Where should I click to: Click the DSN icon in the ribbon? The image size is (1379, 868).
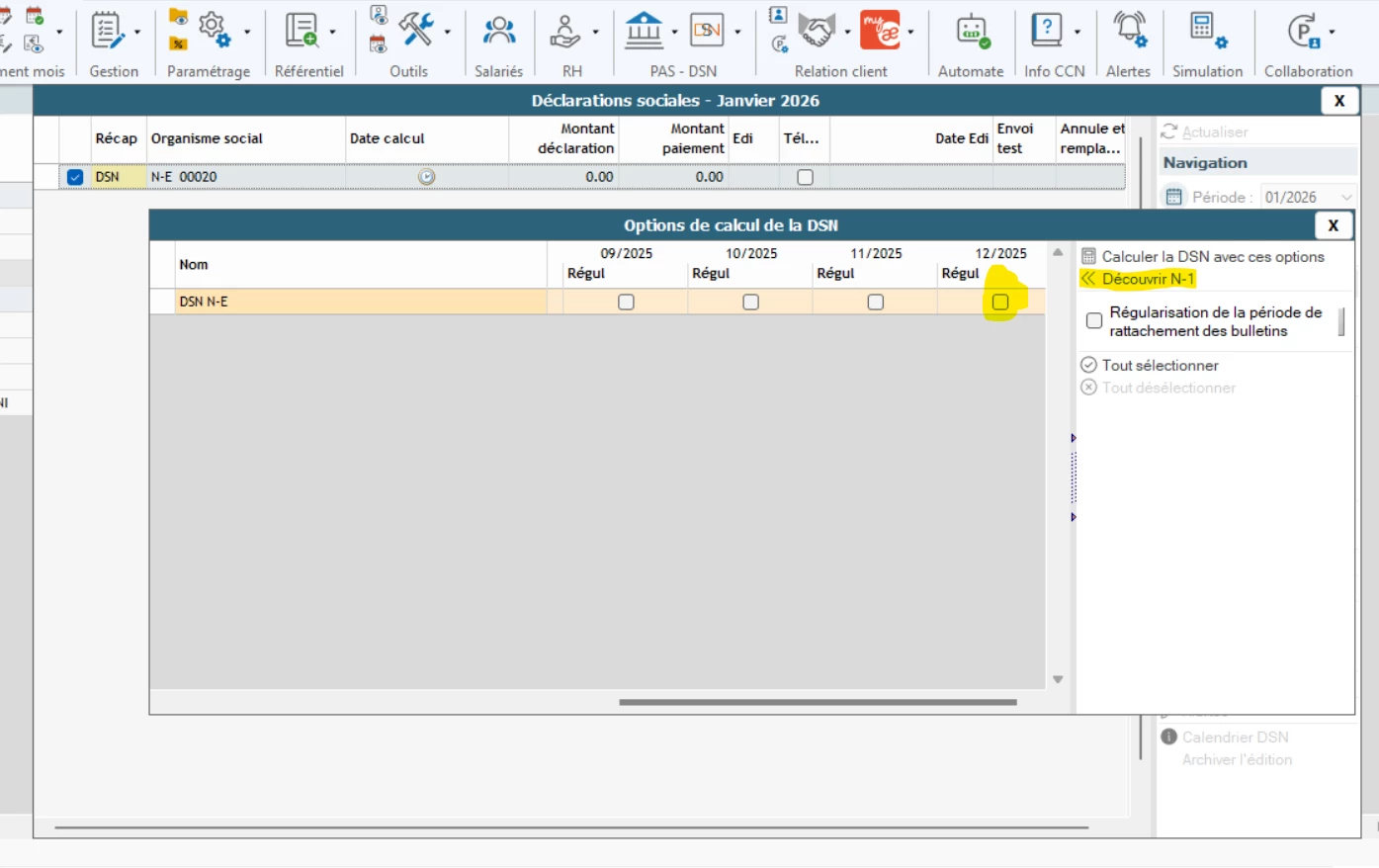tap(707, 30)
